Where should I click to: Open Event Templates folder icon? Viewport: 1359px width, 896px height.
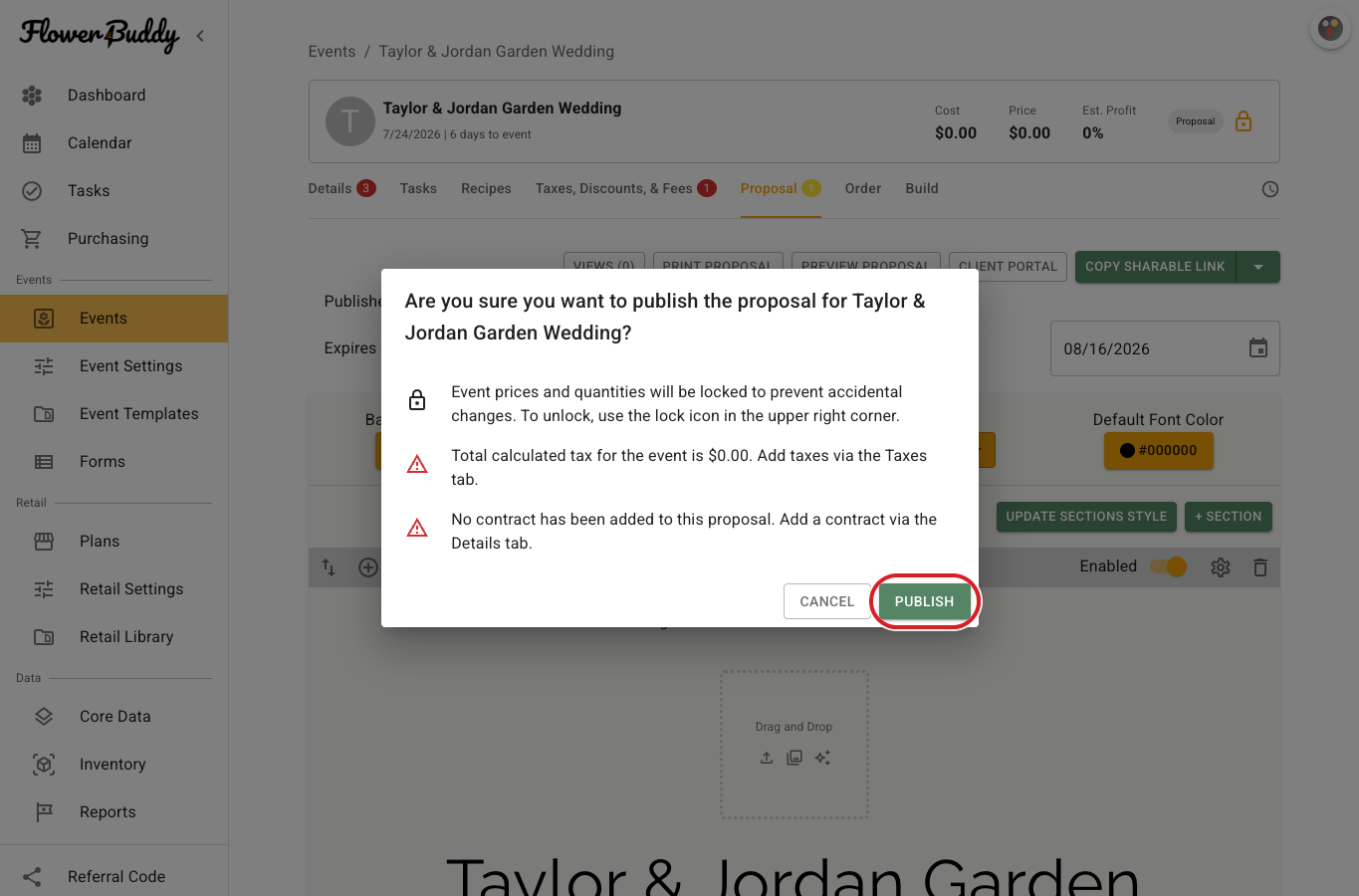pyautogui.click(x=44, y=414)
